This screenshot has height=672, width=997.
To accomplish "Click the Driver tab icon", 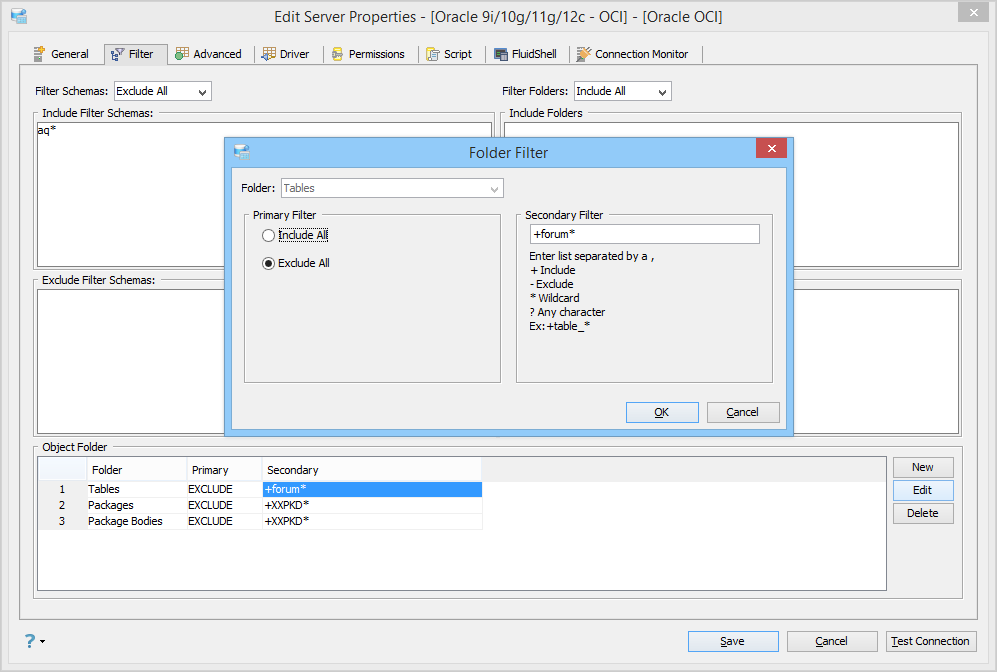I will point(269,54).
